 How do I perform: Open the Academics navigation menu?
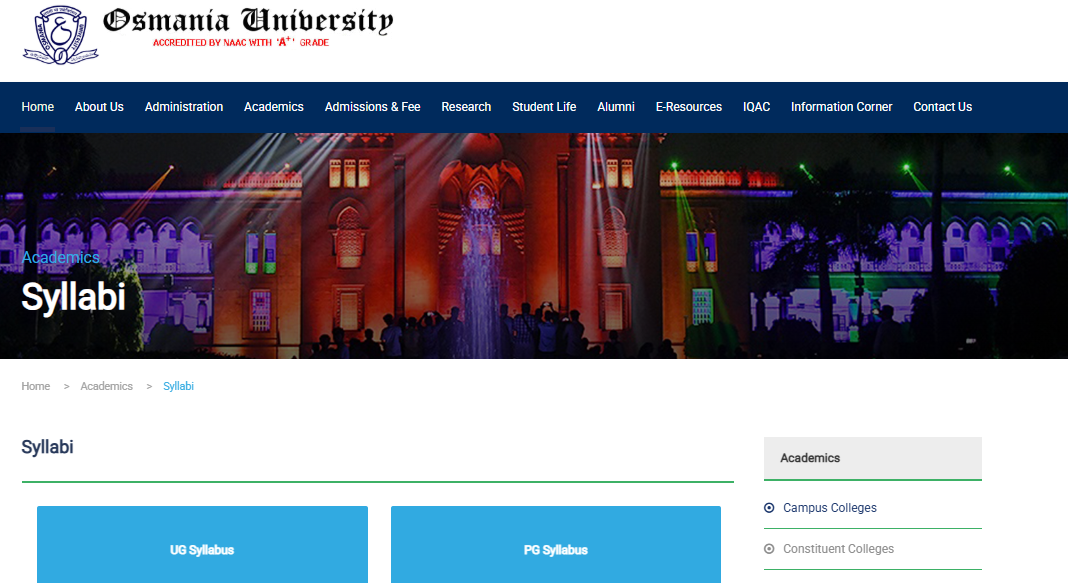(274, 107)
